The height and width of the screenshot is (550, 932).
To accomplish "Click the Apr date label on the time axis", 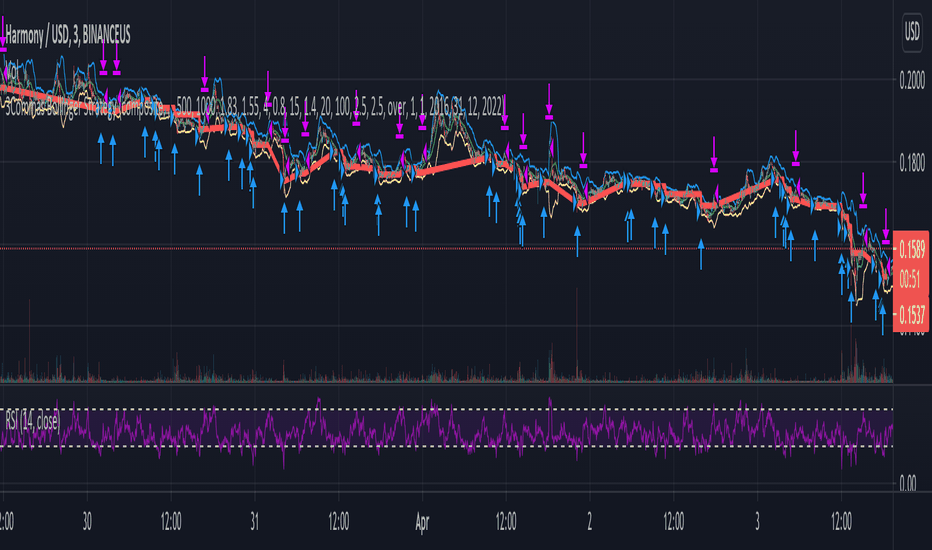I will (422, 522).
